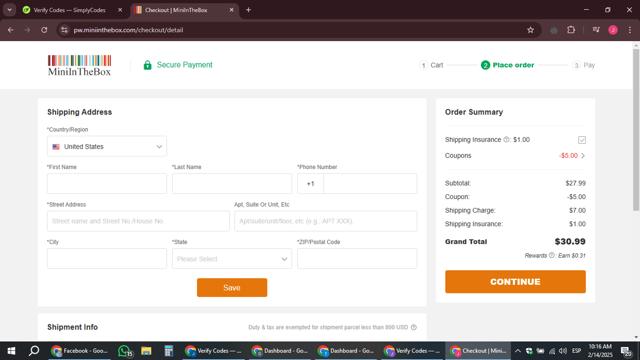Click the browser back arrow

click(11, 30)
